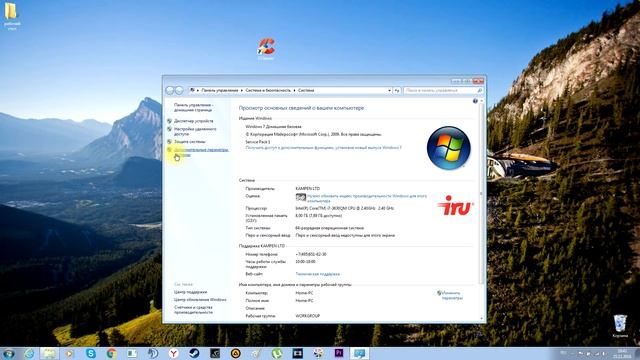The height and width of the screenshot is (360, 640).
Task: Open Центр обновления Windows link
Action: coord(200,300)
